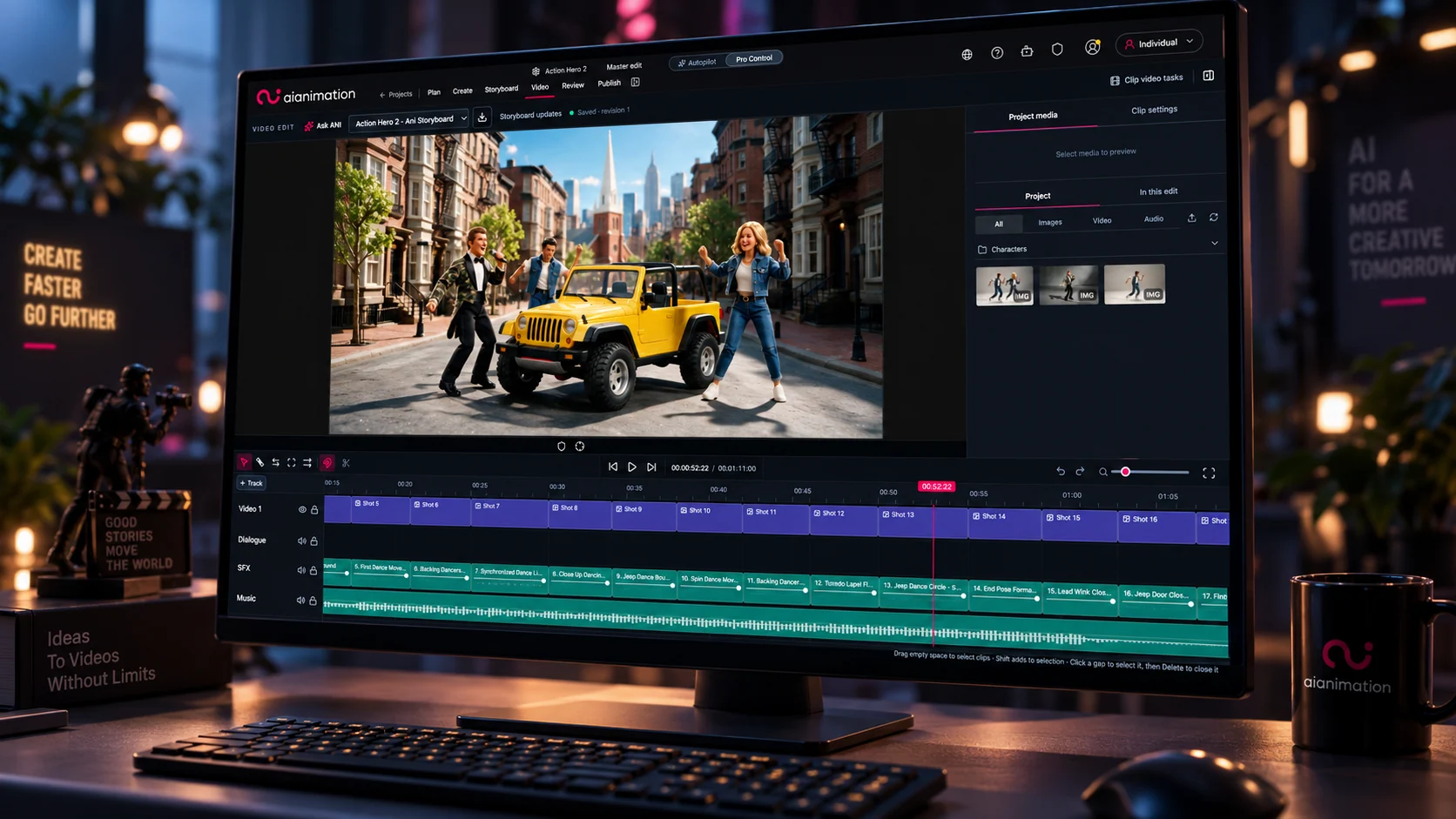This screenshot has height=819, width=1456.
Task: Switch to Autopilot mode
Action: pos(697,62)
